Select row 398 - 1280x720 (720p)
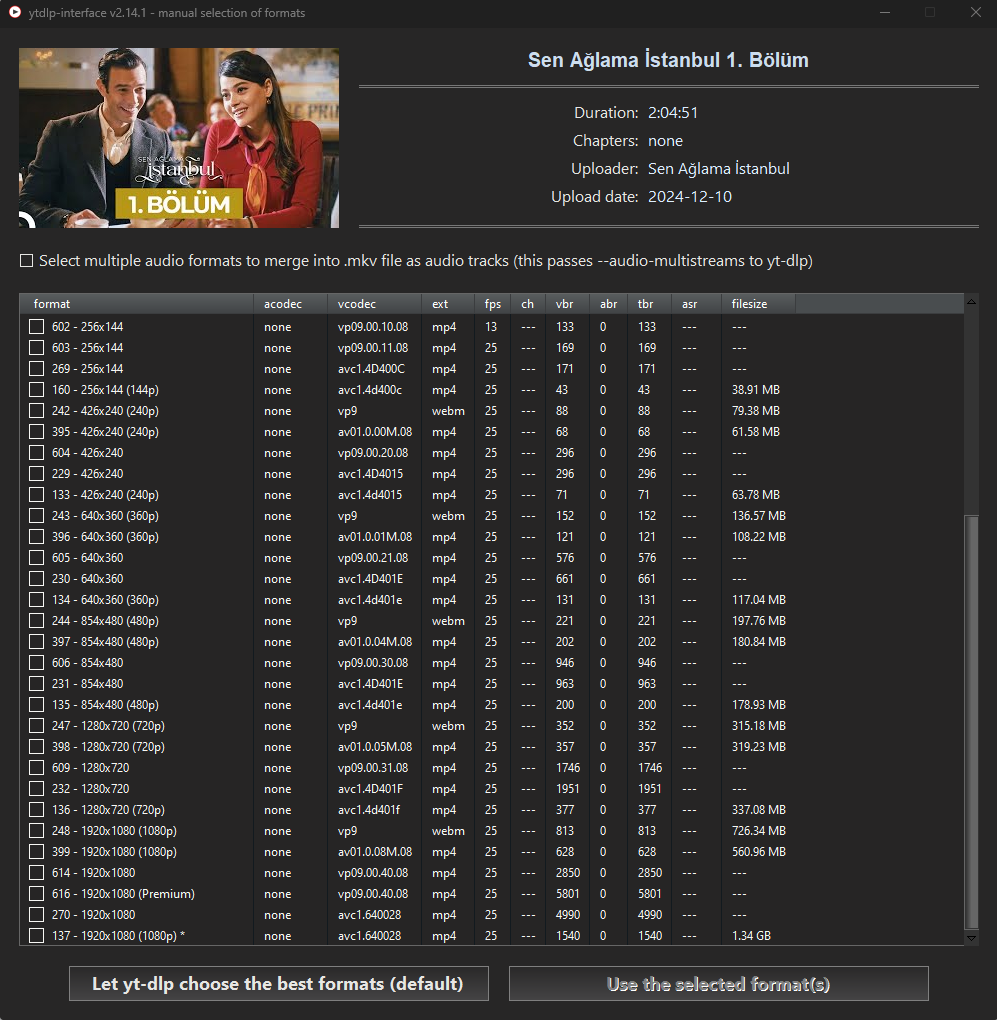This screenshot has height=1020, width=997. point(491,746)
